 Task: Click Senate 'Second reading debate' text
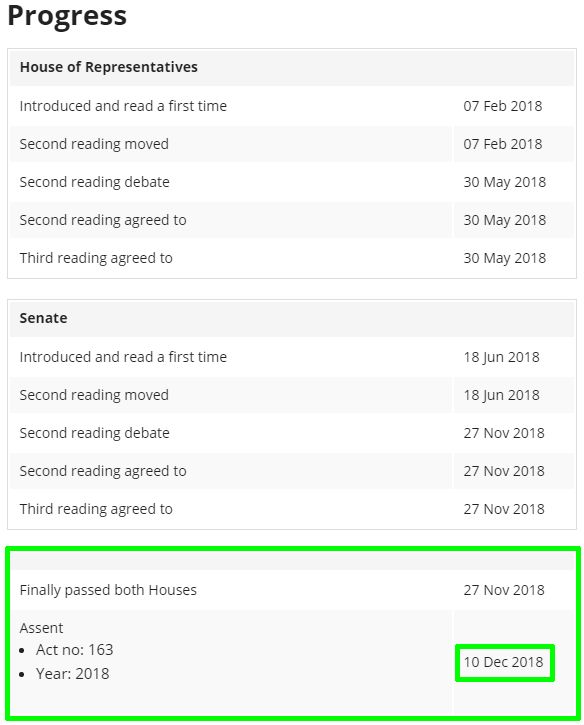(x=94, y=433)
